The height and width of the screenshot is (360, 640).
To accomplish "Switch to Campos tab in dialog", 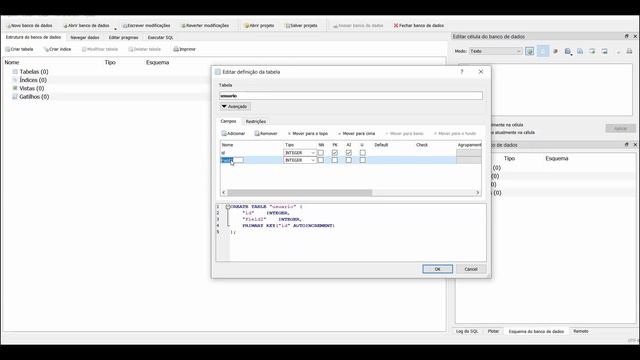I will point(228,121).
